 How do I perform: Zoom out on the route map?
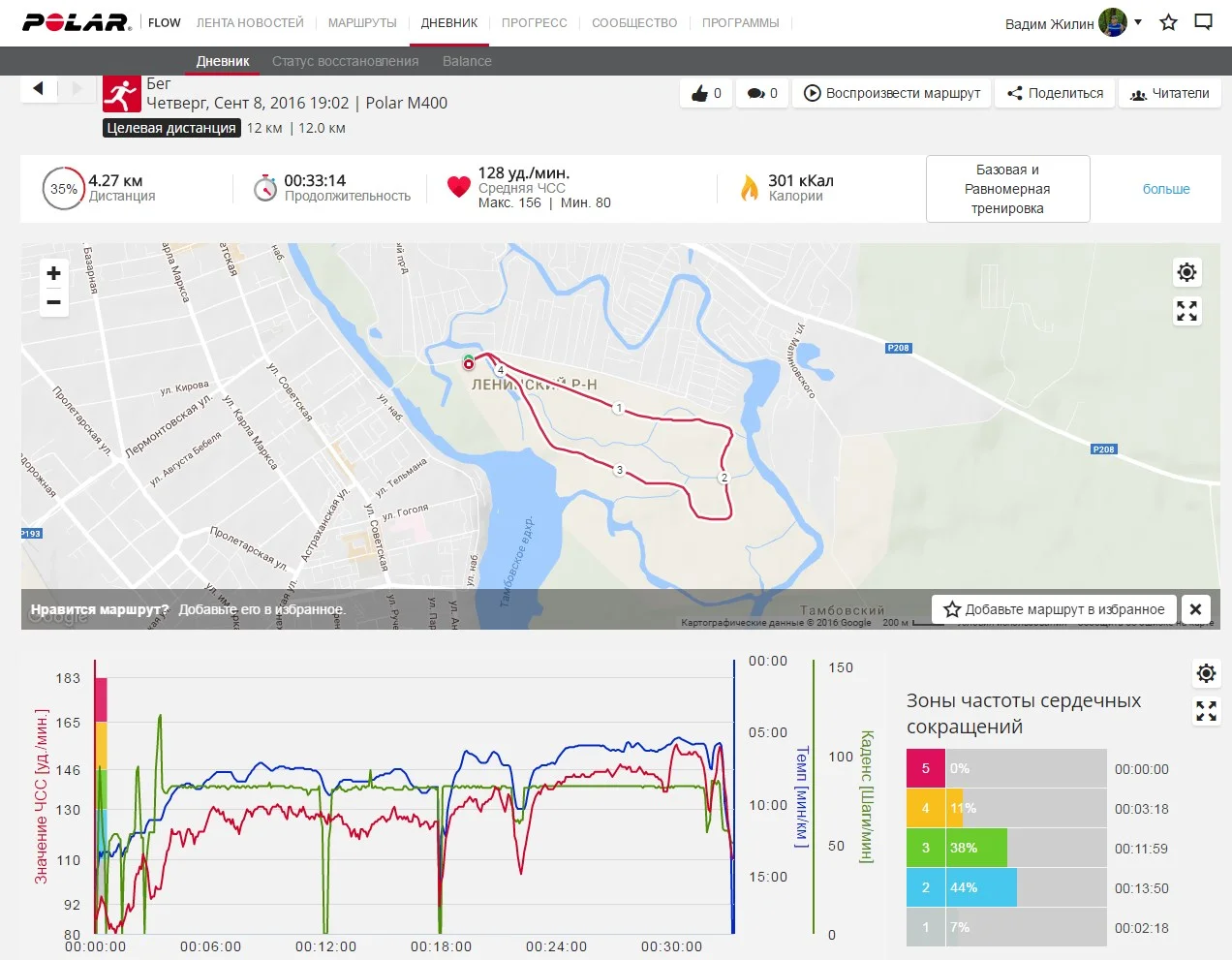54,302
